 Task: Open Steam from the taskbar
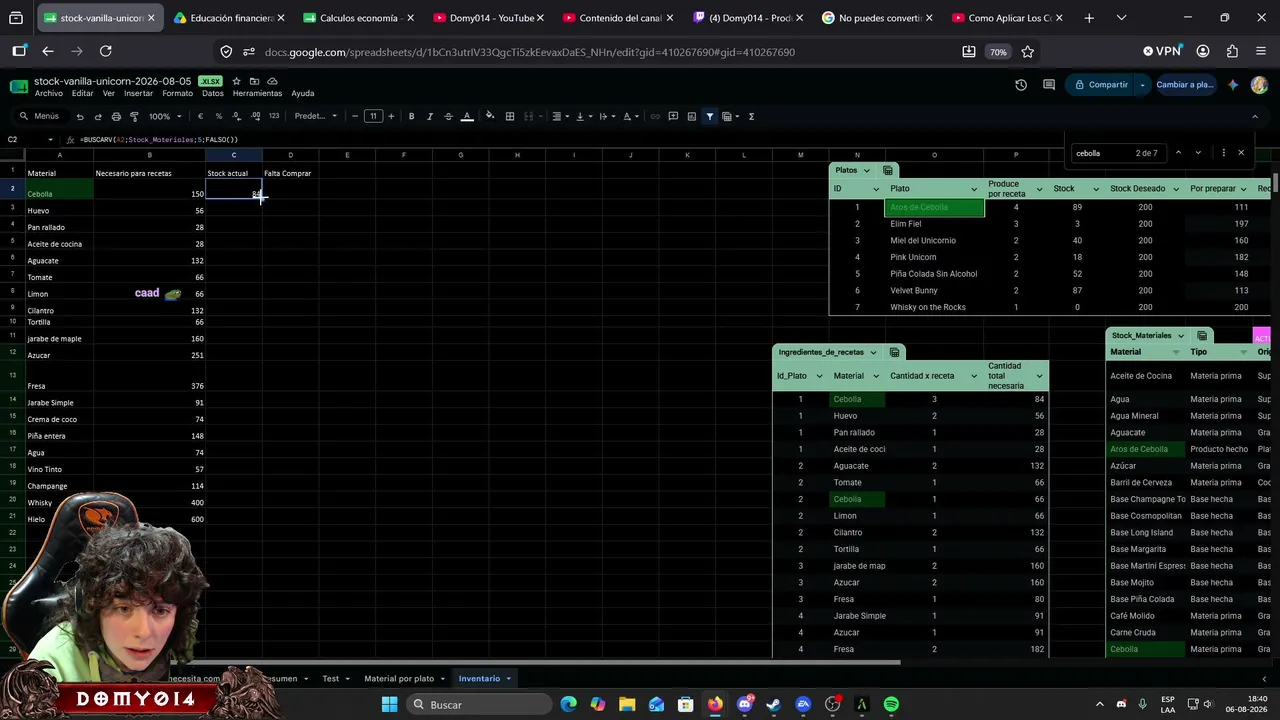pyautogui.click(x=773, y=705)
